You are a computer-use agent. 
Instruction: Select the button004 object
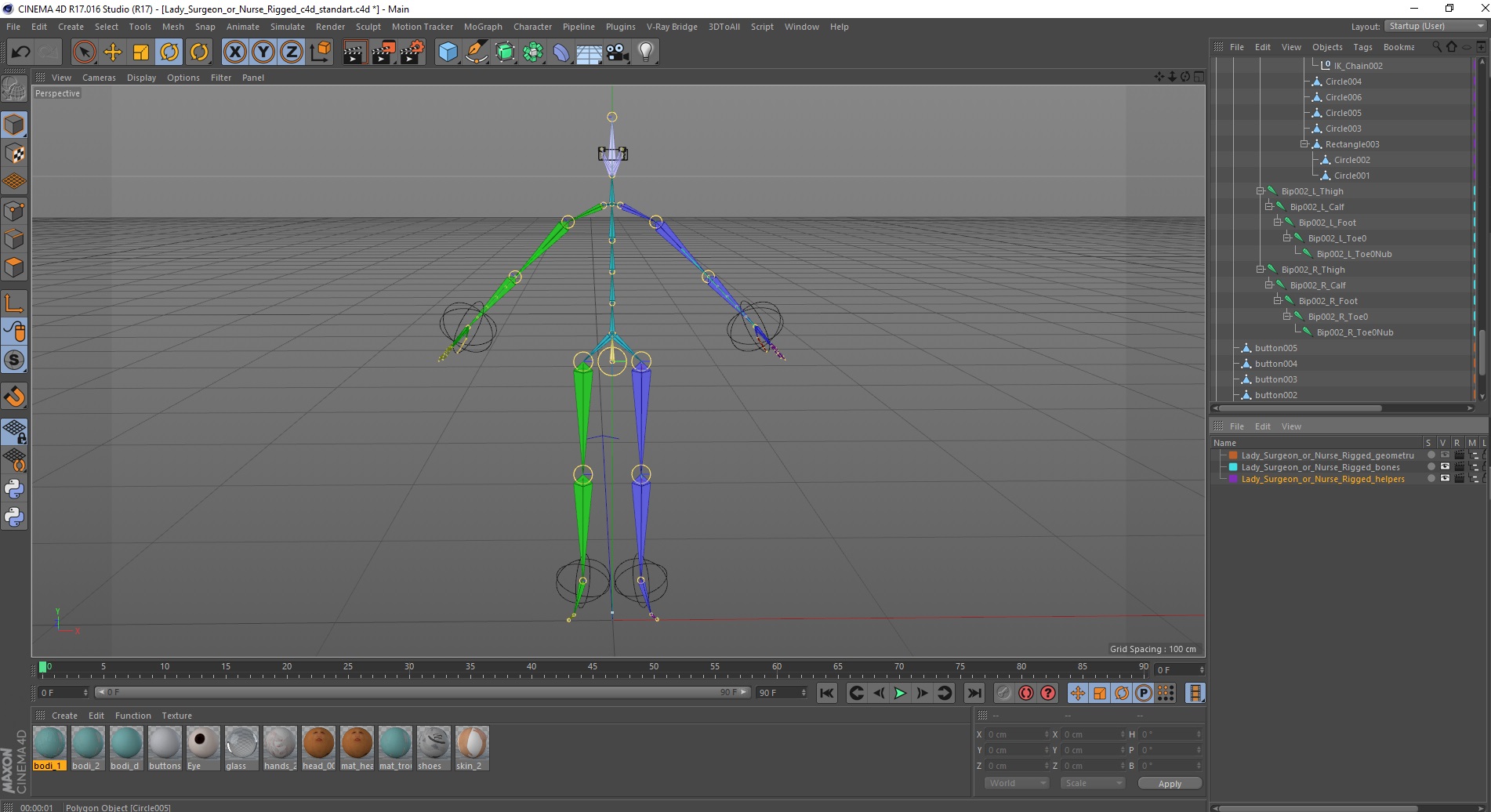click(1275, 364)
